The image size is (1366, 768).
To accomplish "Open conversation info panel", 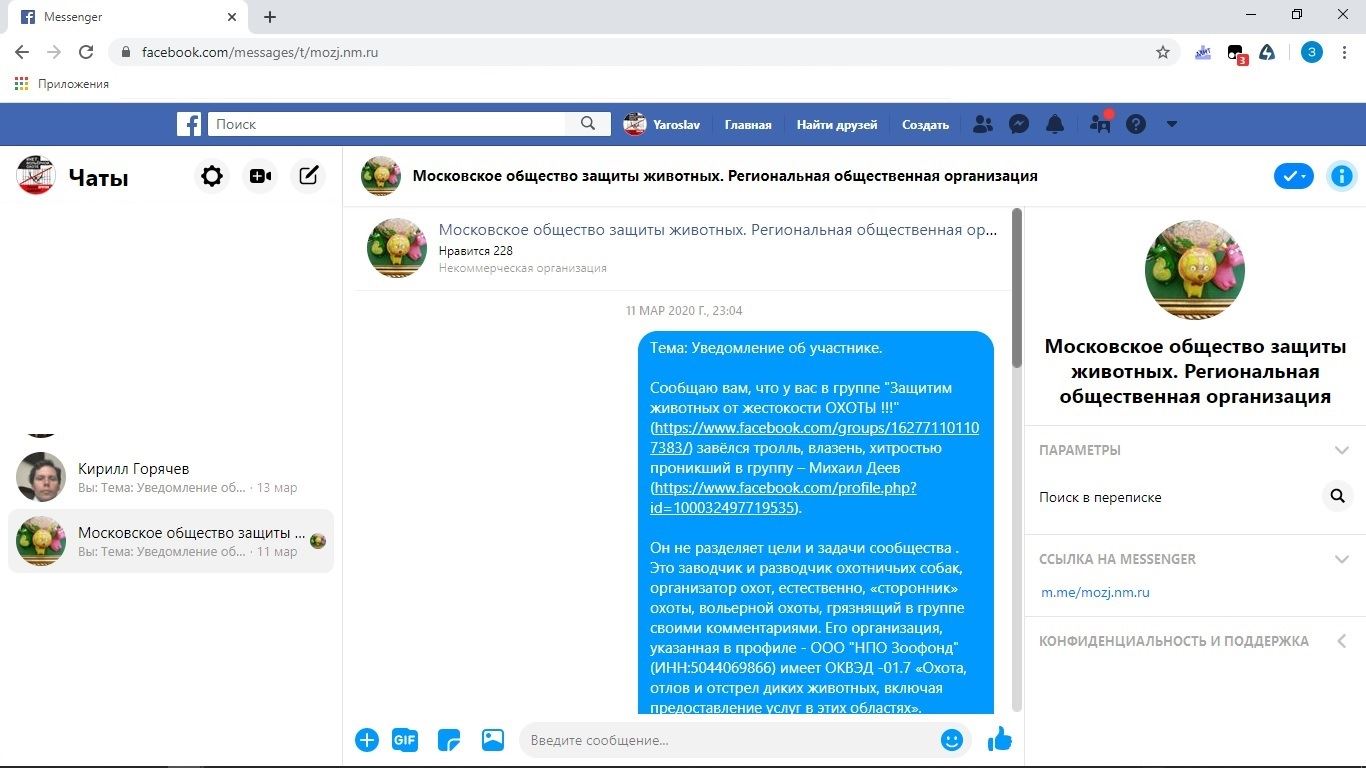I will (x=1341, y=176).
